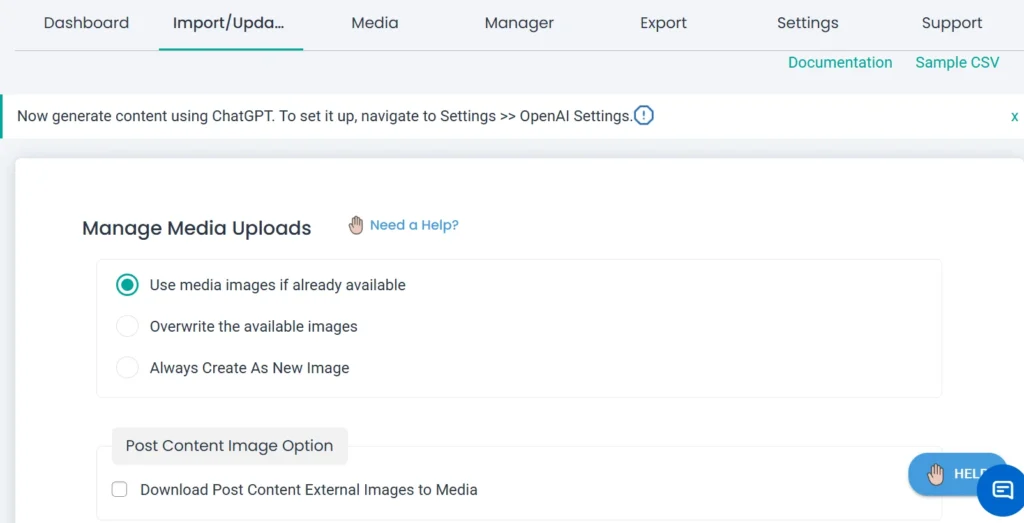Screen dimensions: 1024x523
Task: Go to the Support tab
Action: coord(951,23)
